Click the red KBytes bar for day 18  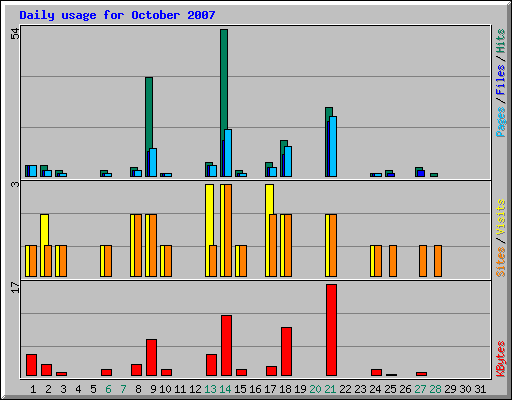[x=286, y=351]
